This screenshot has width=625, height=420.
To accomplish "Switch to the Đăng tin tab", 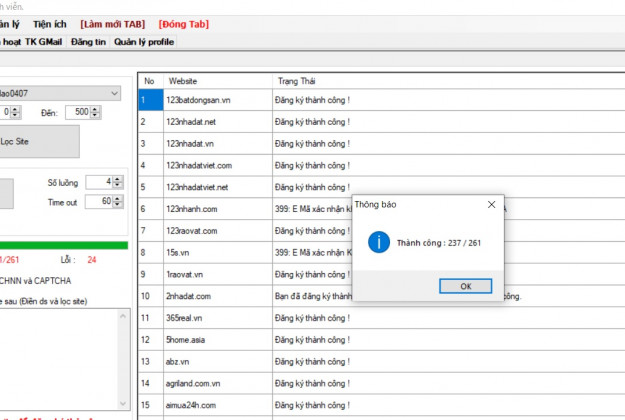I will (90, 42).
